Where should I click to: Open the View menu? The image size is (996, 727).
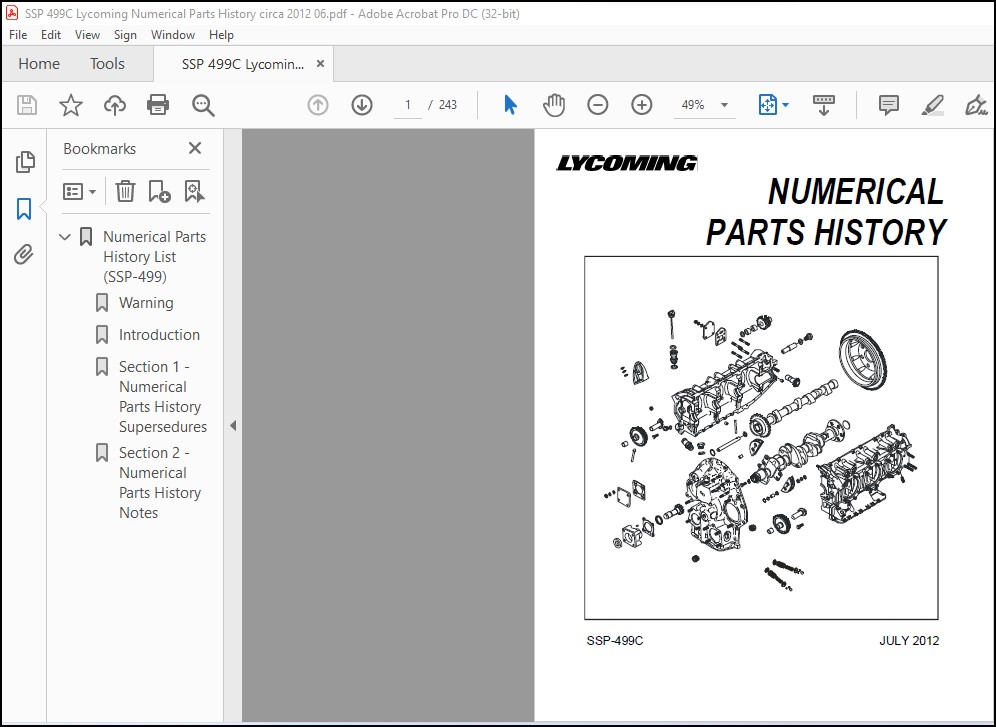[x=87, y=35]
